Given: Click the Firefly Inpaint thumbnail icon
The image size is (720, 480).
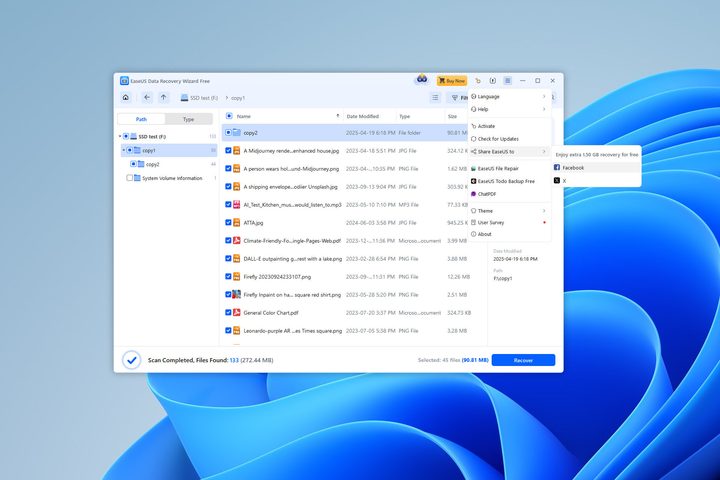Looking at the screenshot, I should [236, 294].
